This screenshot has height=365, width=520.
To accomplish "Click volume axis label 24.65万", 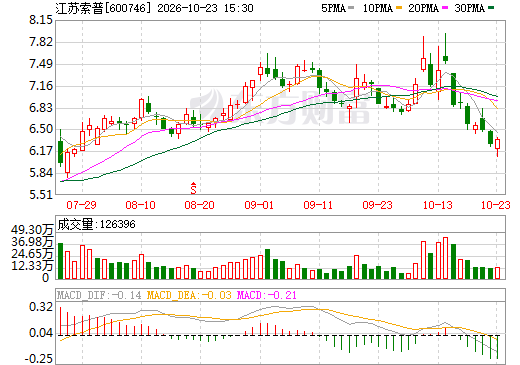I will click(32, 254).
